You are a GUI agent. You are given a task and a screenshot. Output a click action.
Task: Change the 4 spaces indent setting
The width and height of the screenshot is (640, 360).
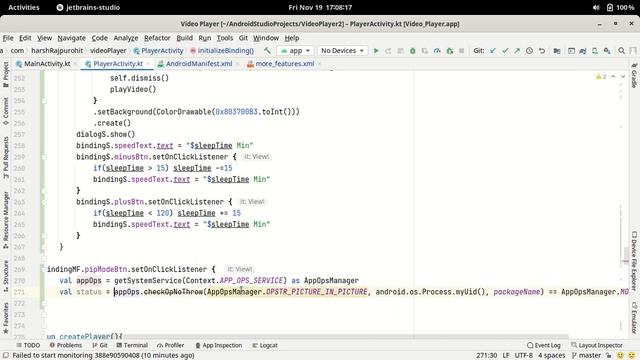(x=551, y=356)
